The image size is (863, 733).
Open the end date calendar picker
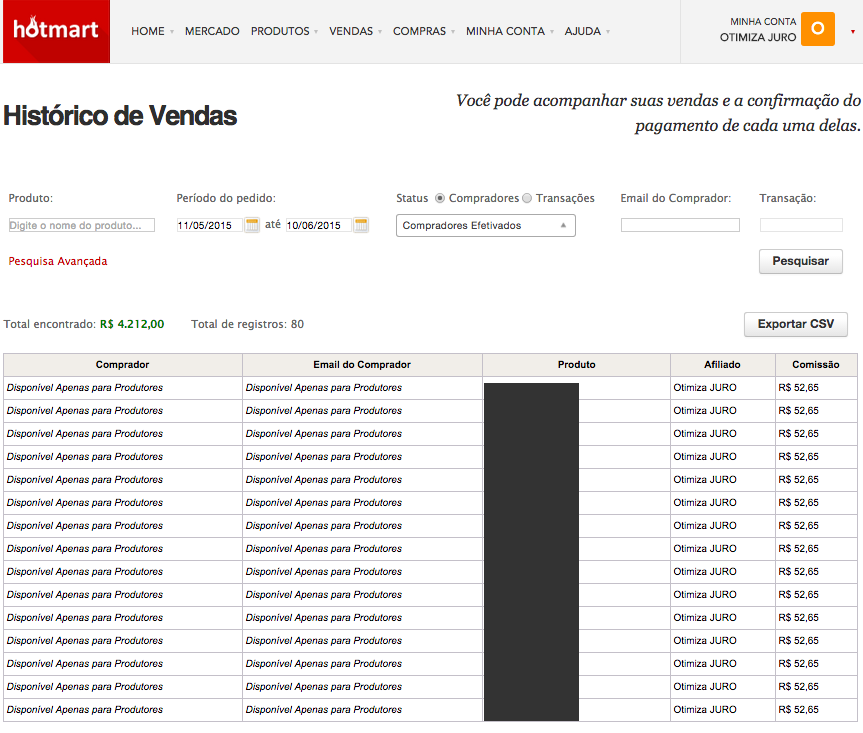pos(361,225)
